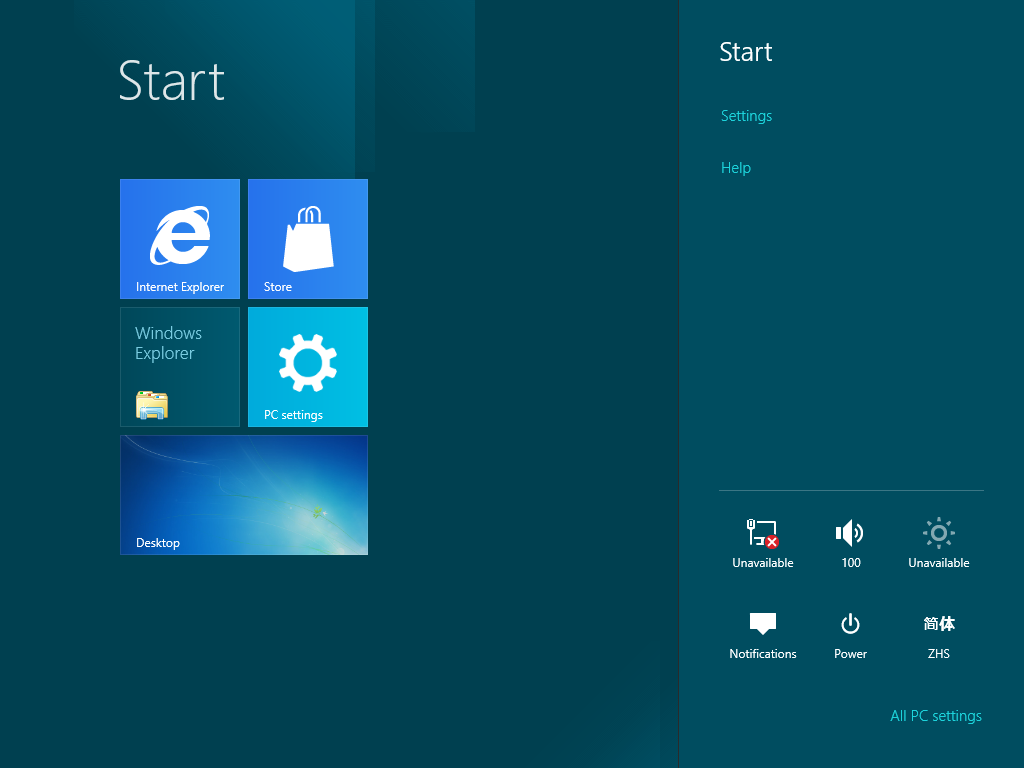Viewport: 1024px width, 768px height.
Task: Toggle the Notifications icon
Action: point(762,624)
